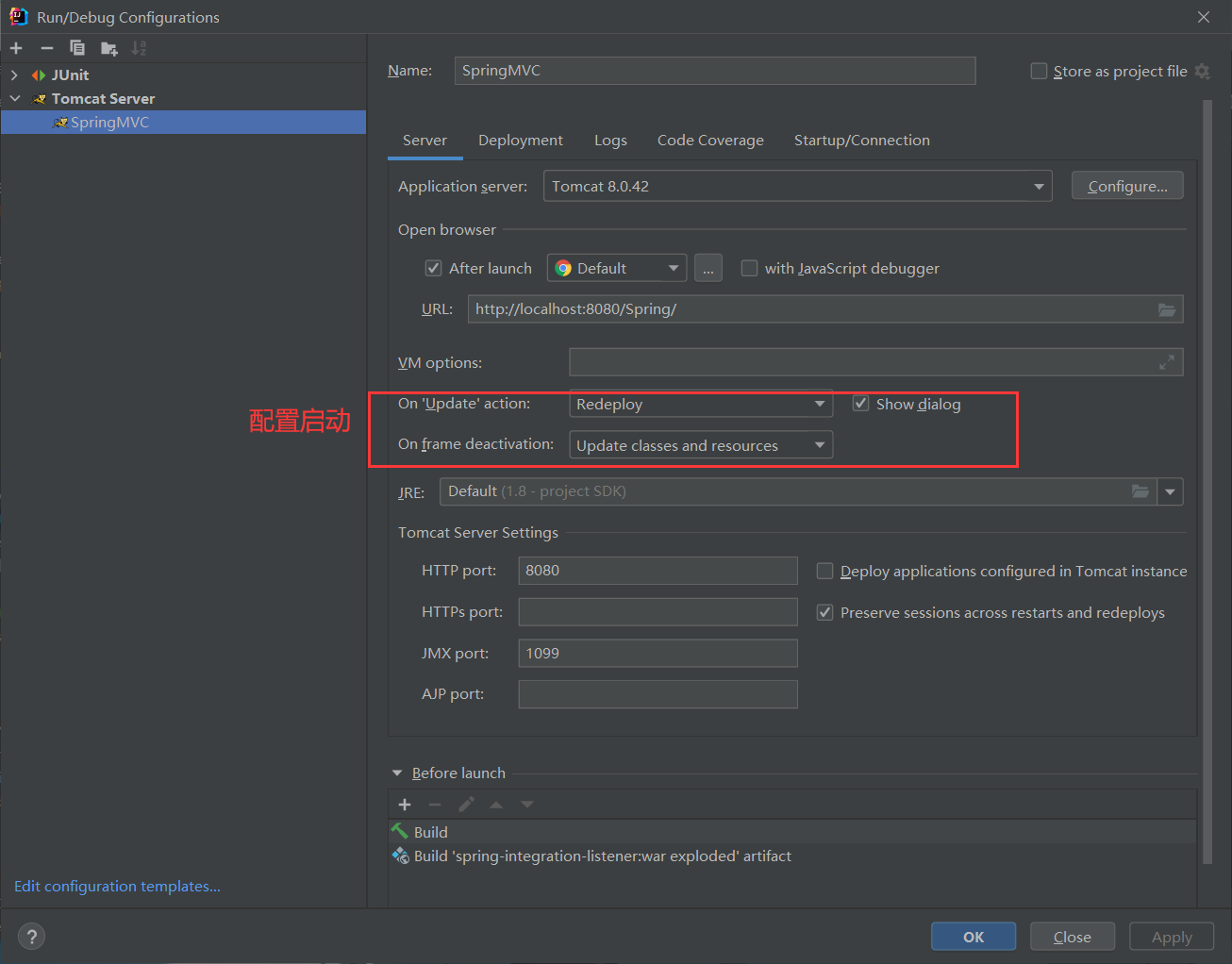This screenshot has width=1232, height=964.
Task: Collapse the Before launch section
Action: point(397,773)
